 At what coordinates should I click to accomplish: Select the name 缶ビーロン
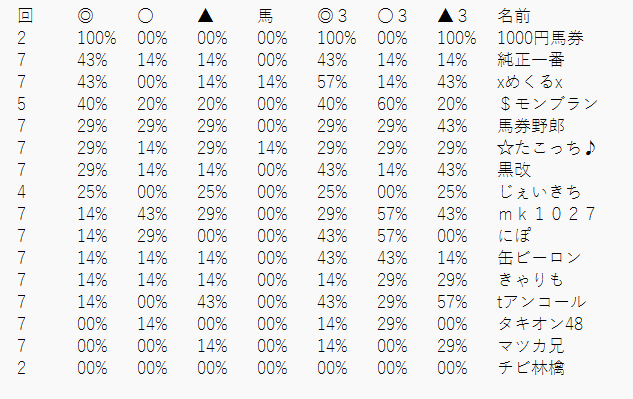pyautogui.click(x=539, y=258)
